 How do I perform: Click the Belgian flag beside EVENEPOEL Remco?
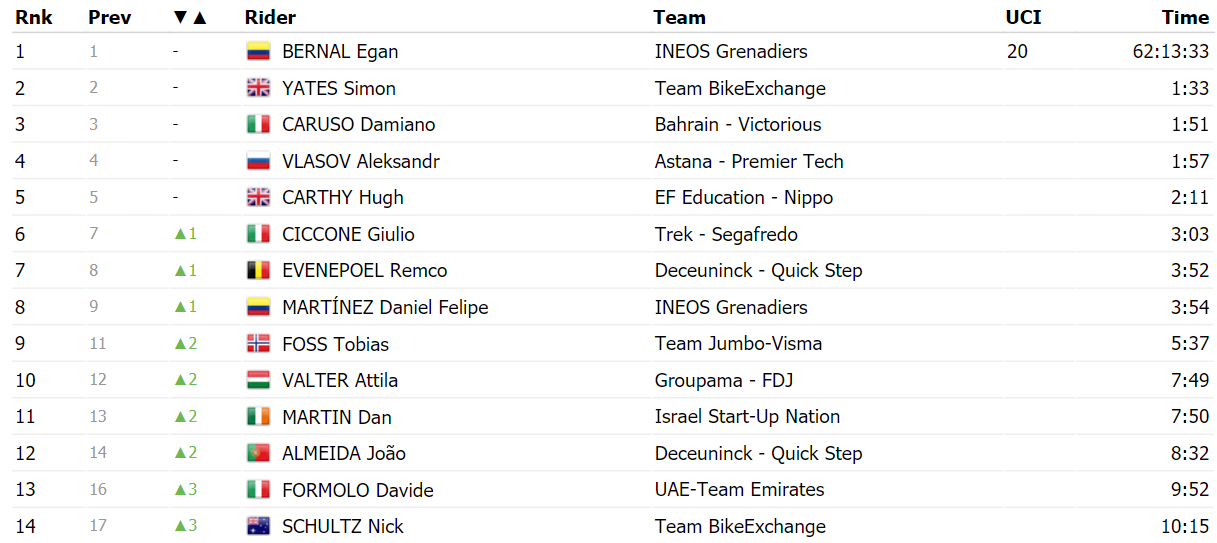point(258,271)
